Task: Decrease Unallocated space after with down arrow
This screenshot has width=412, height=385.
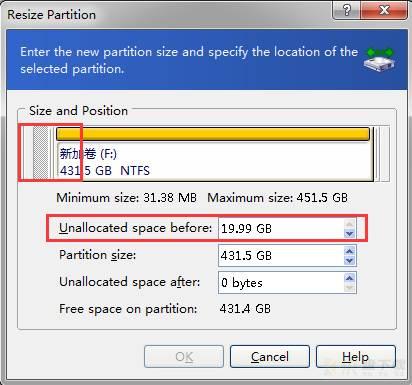Action: (349, 287)
